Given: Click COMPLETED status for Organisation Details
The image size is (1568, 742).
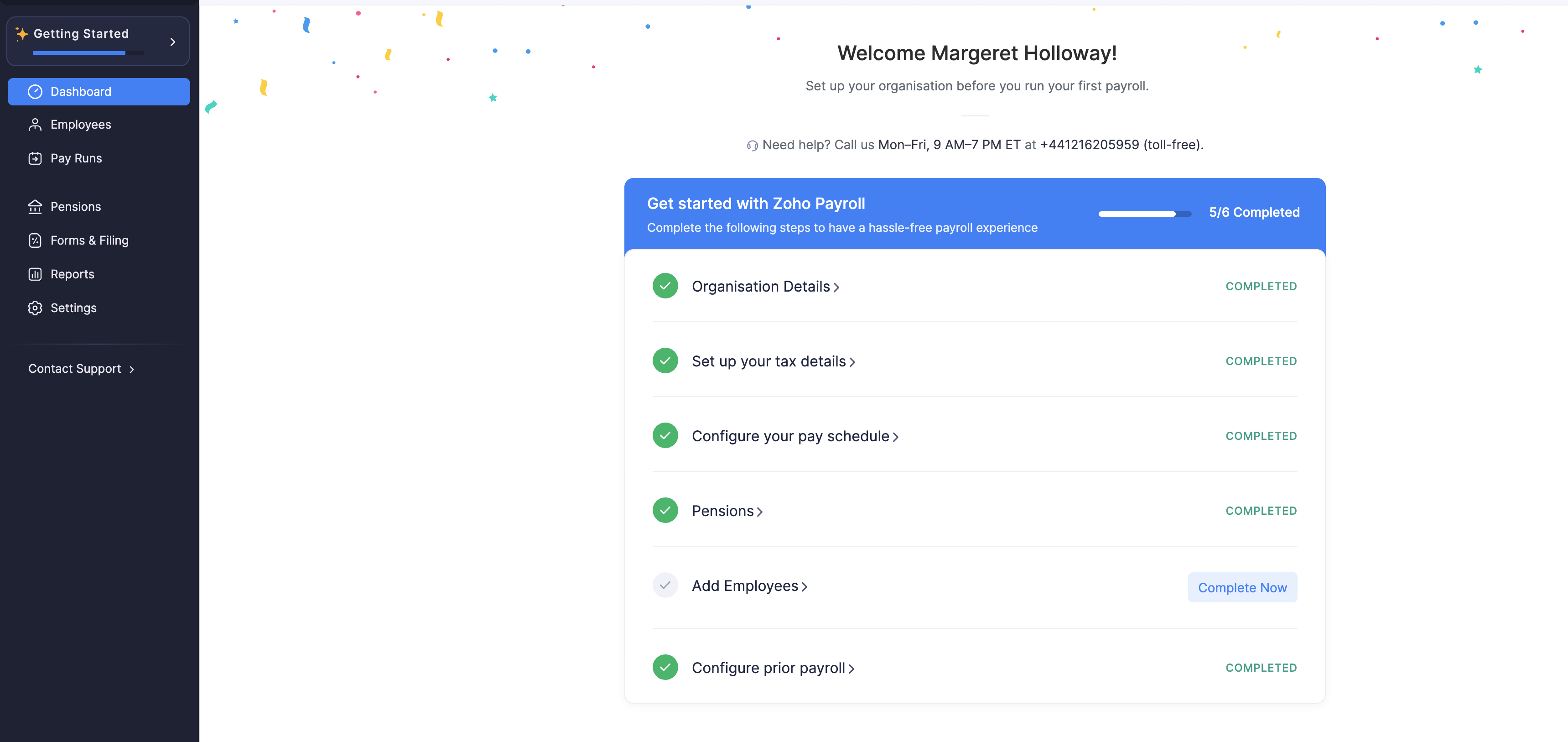Looking at the screenshot, I should click(1261, 286).
